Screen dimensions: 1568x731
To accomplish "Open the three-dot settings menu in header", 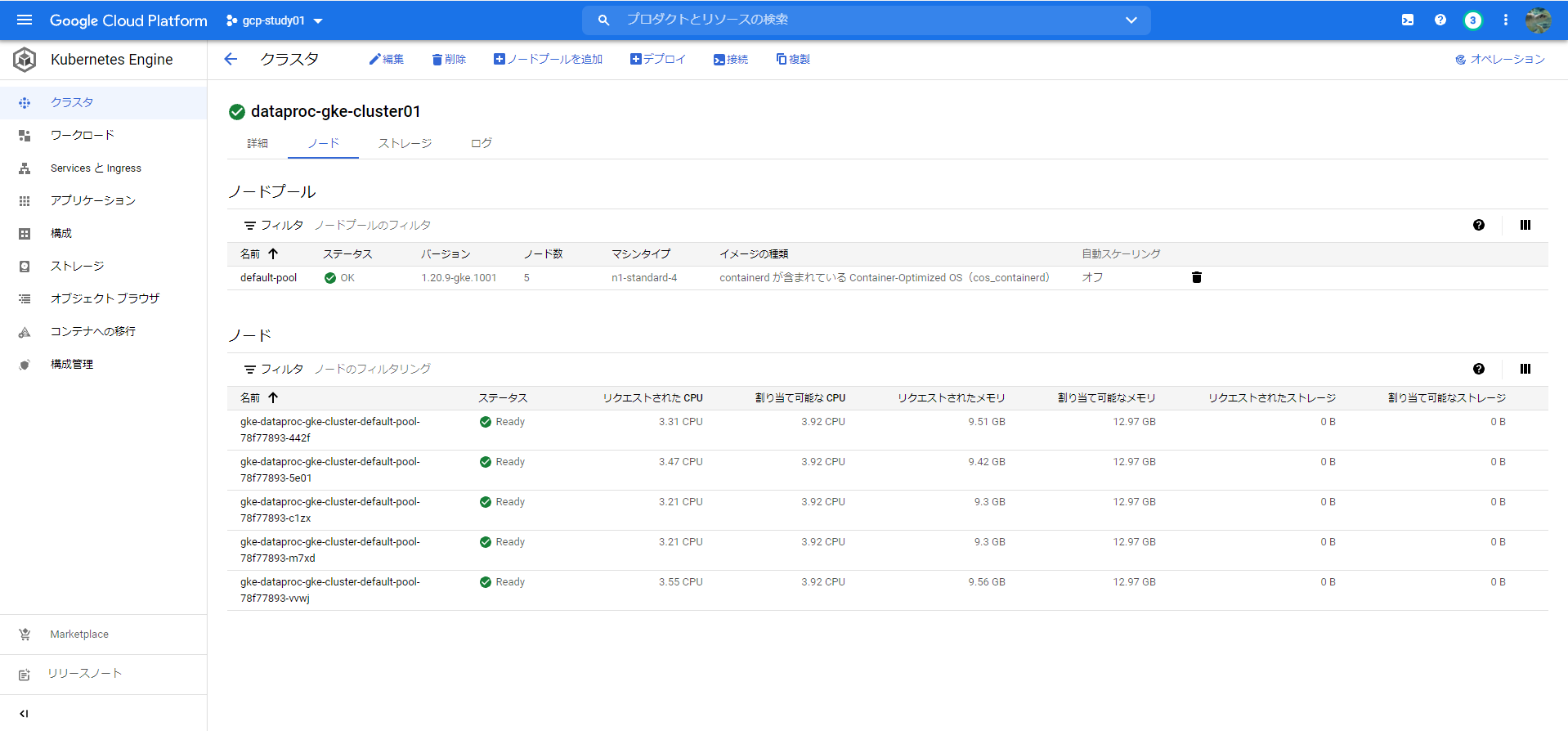I will pos(1506,20).
